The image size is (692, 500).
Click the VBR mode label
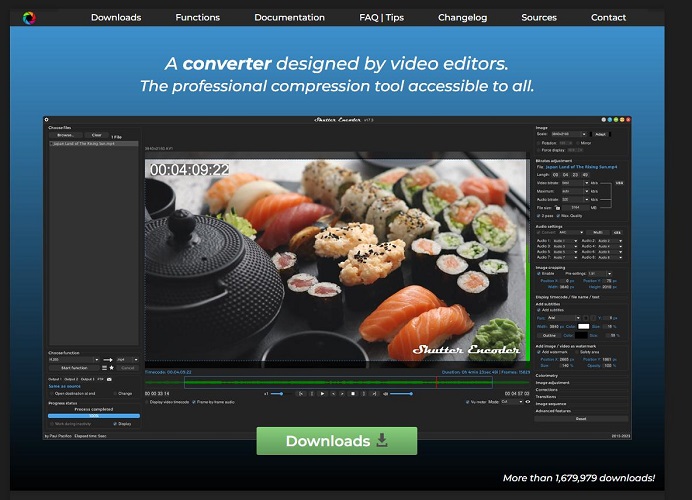point(619,183)
